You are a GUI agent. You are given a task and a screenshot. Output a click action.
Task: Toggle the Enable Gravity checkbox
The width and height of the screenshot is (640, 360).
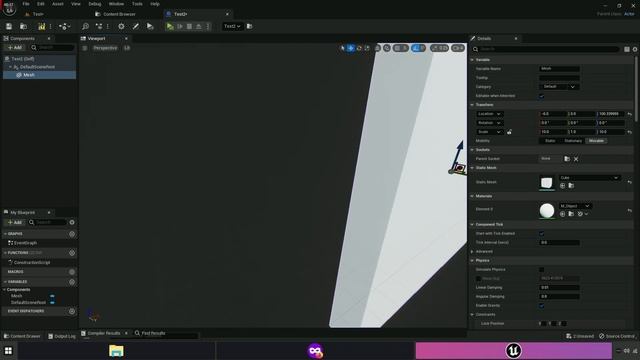[x=542, y=305]
